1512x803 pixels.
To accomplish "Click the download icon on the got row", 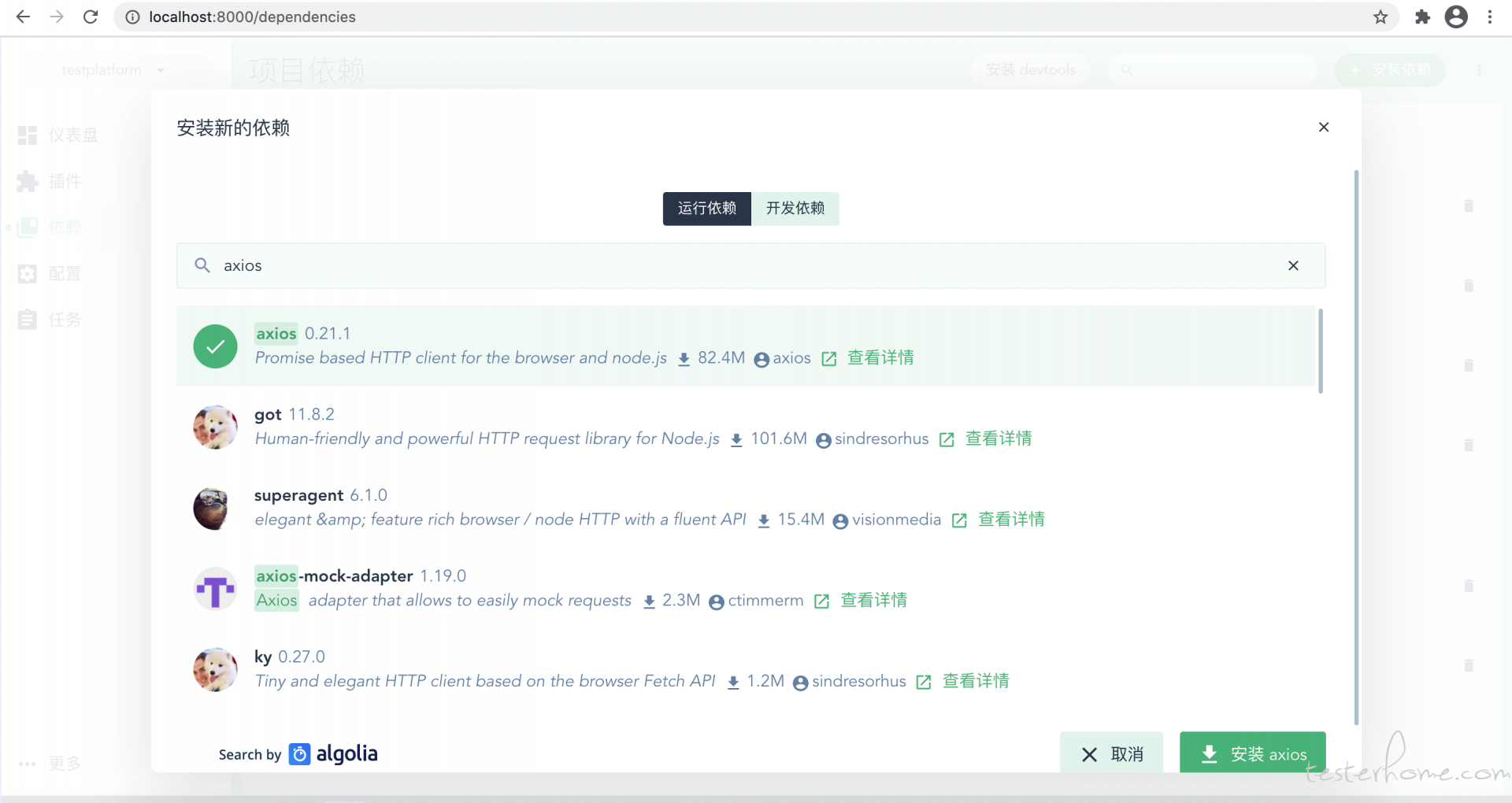I will click(x=736, y=440).
